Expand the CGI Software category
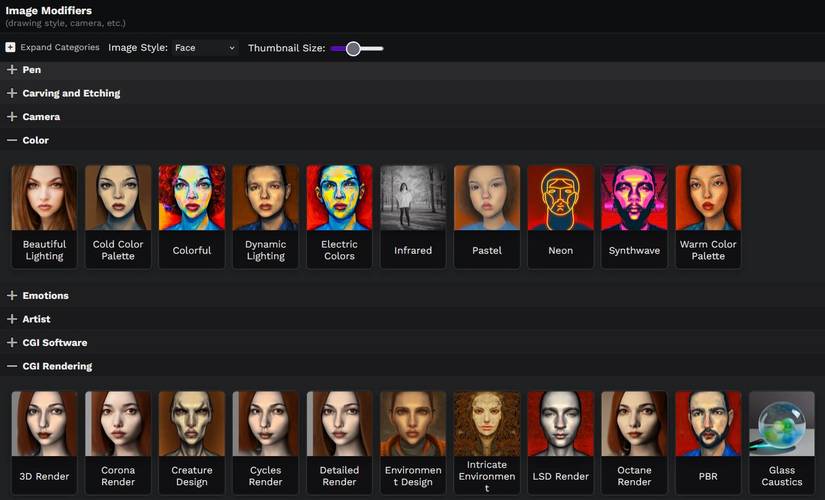This screenshot has height=500, width=825. coord(412,343)
